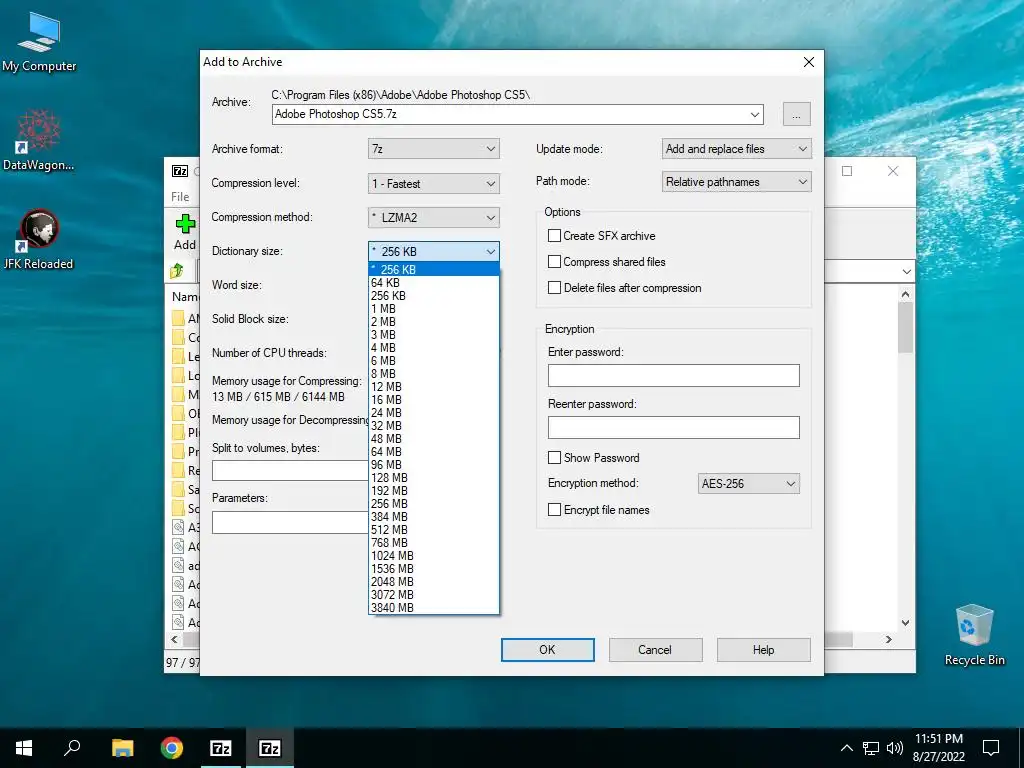1024x768 pixels.
Task: Open Compression method LZMA2 dropdown
Action: coord(434,217)
